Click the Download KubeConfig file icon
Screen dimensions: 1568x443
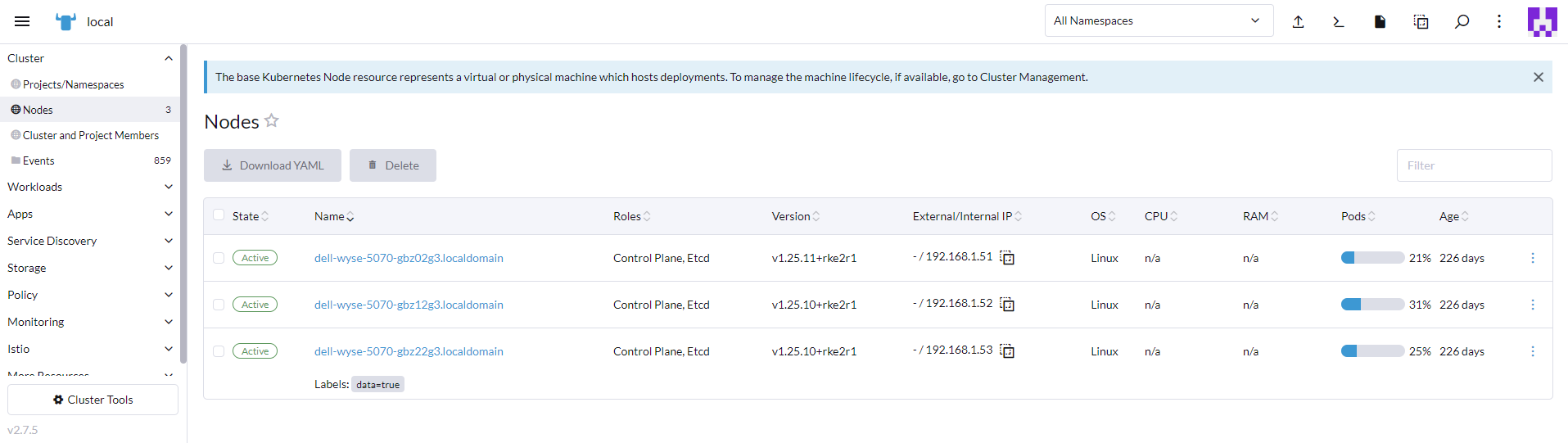coord(1380,21)
